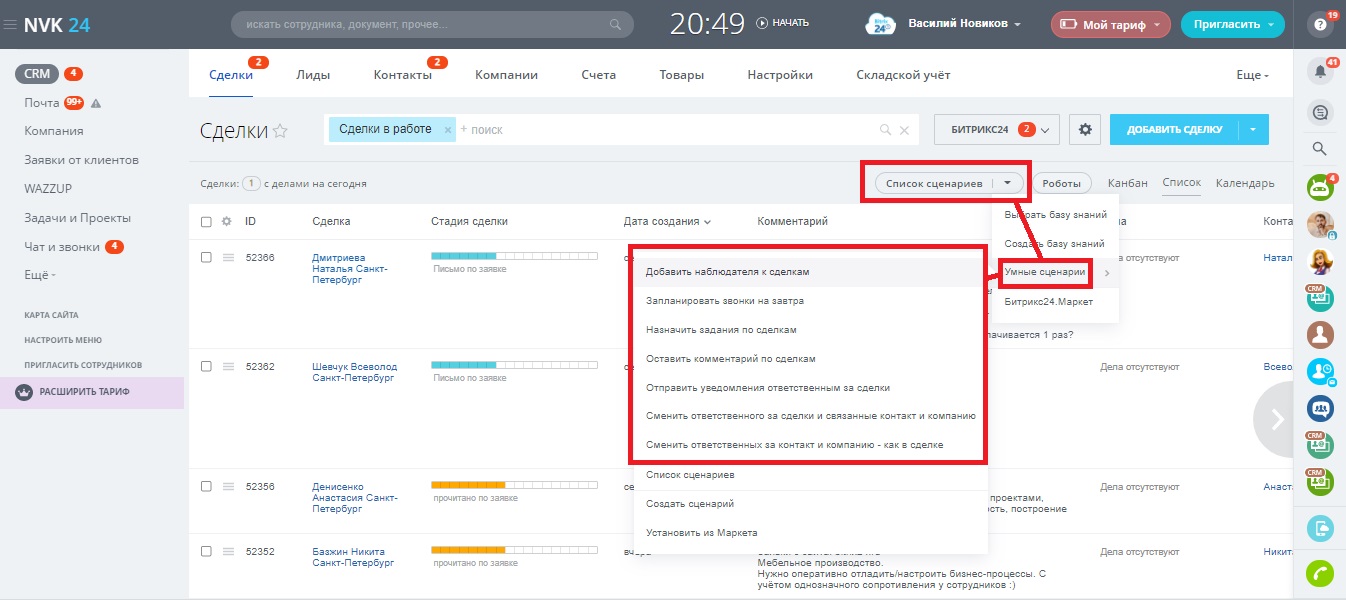
Task: Click the teal document icon in right panel
Action: click(1320, 527)
